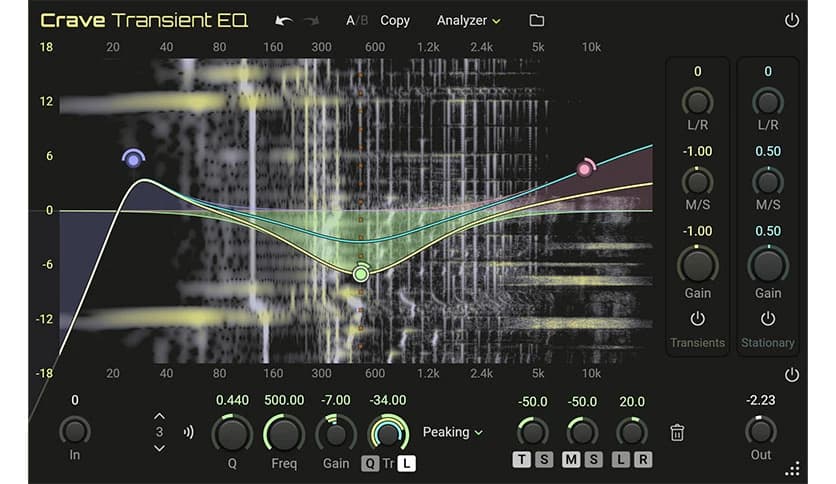Image resolution: width=836 pixels, height=484 pixels.
Task: Click the knob above the T/S buttons
Action: pos(533,432)
